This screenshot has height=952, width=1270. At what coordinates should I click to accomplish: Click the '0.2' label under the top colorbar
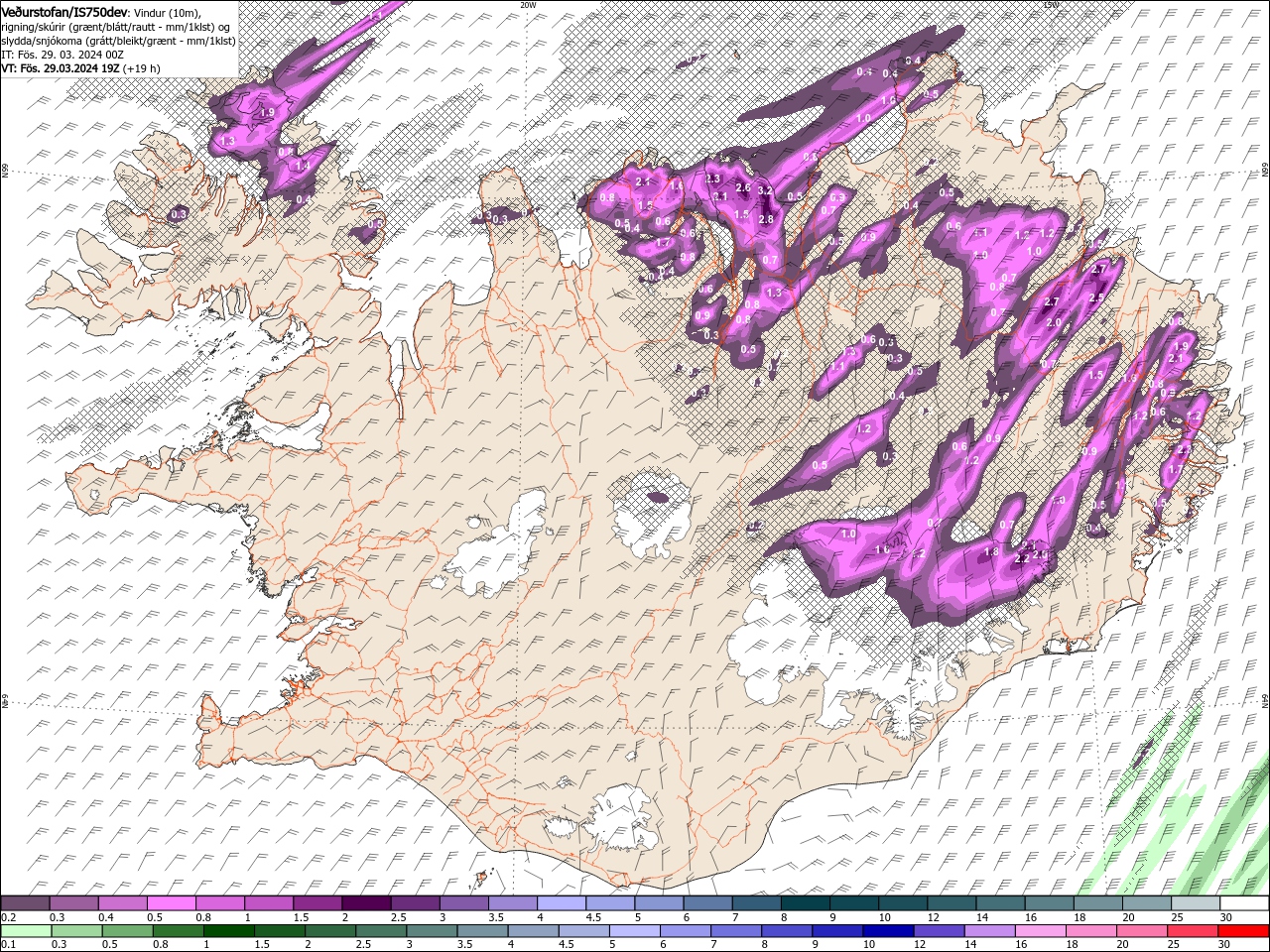pyautogui.click(x=9, y=918)
